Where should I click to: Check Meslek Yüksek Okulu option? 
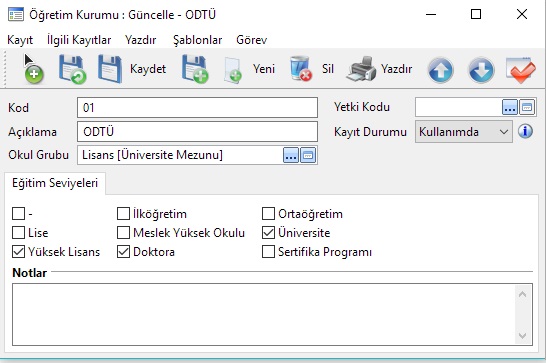123,232
